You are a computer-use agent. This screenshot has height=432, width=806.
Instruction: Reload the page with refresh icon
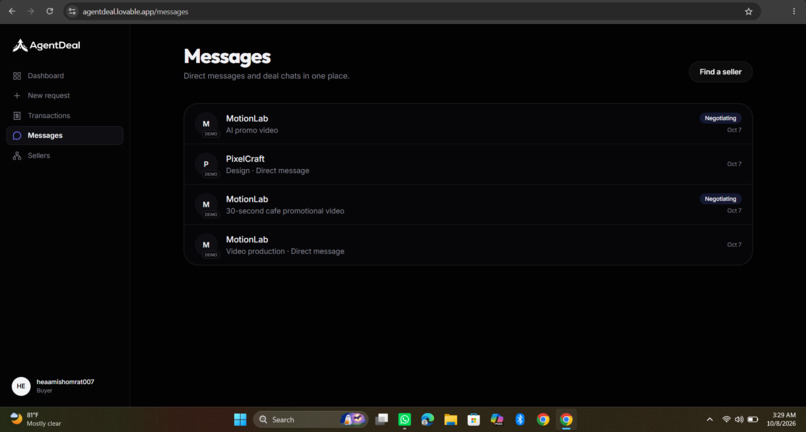[x=49, y=11]
